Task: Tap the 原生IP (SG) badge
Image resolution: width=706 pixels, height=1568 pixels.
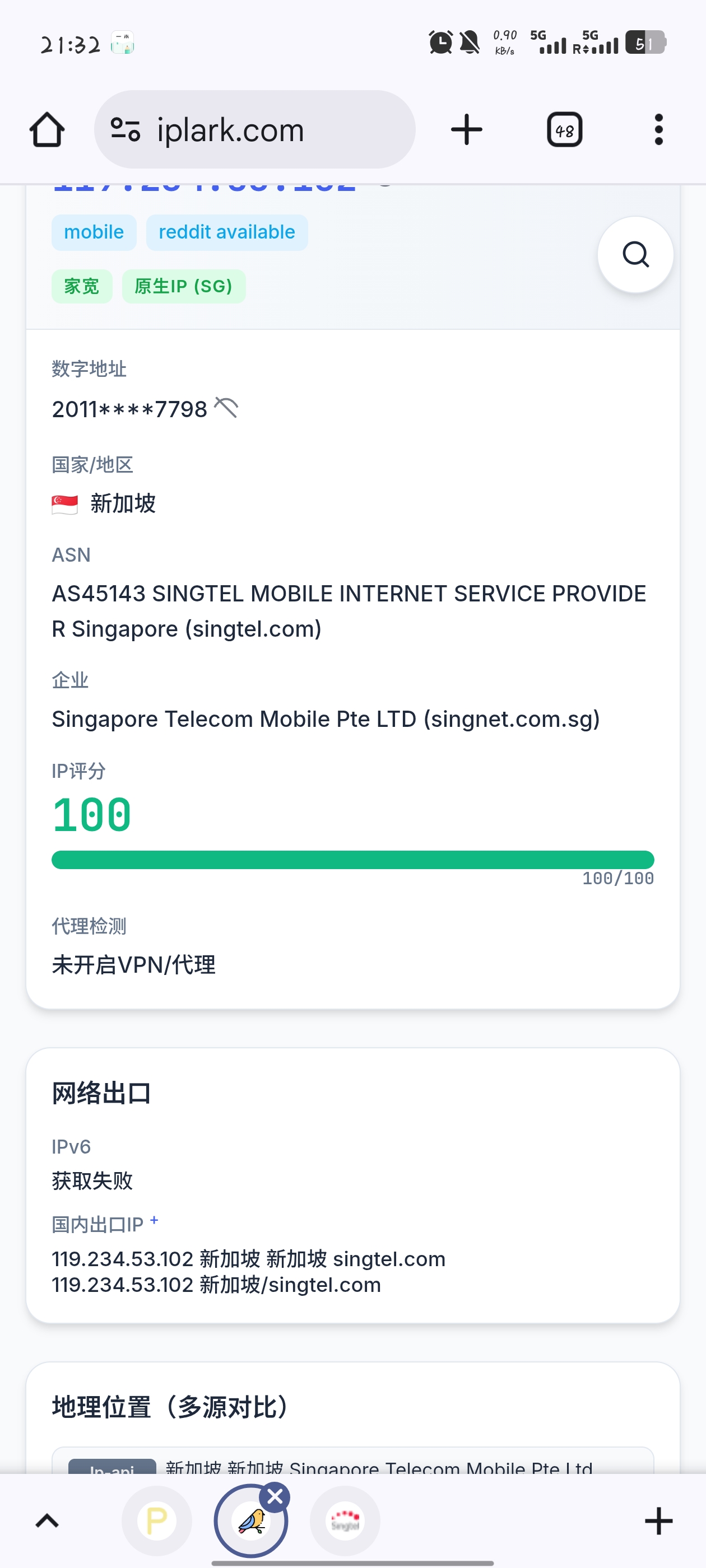Action: point(183,286)
